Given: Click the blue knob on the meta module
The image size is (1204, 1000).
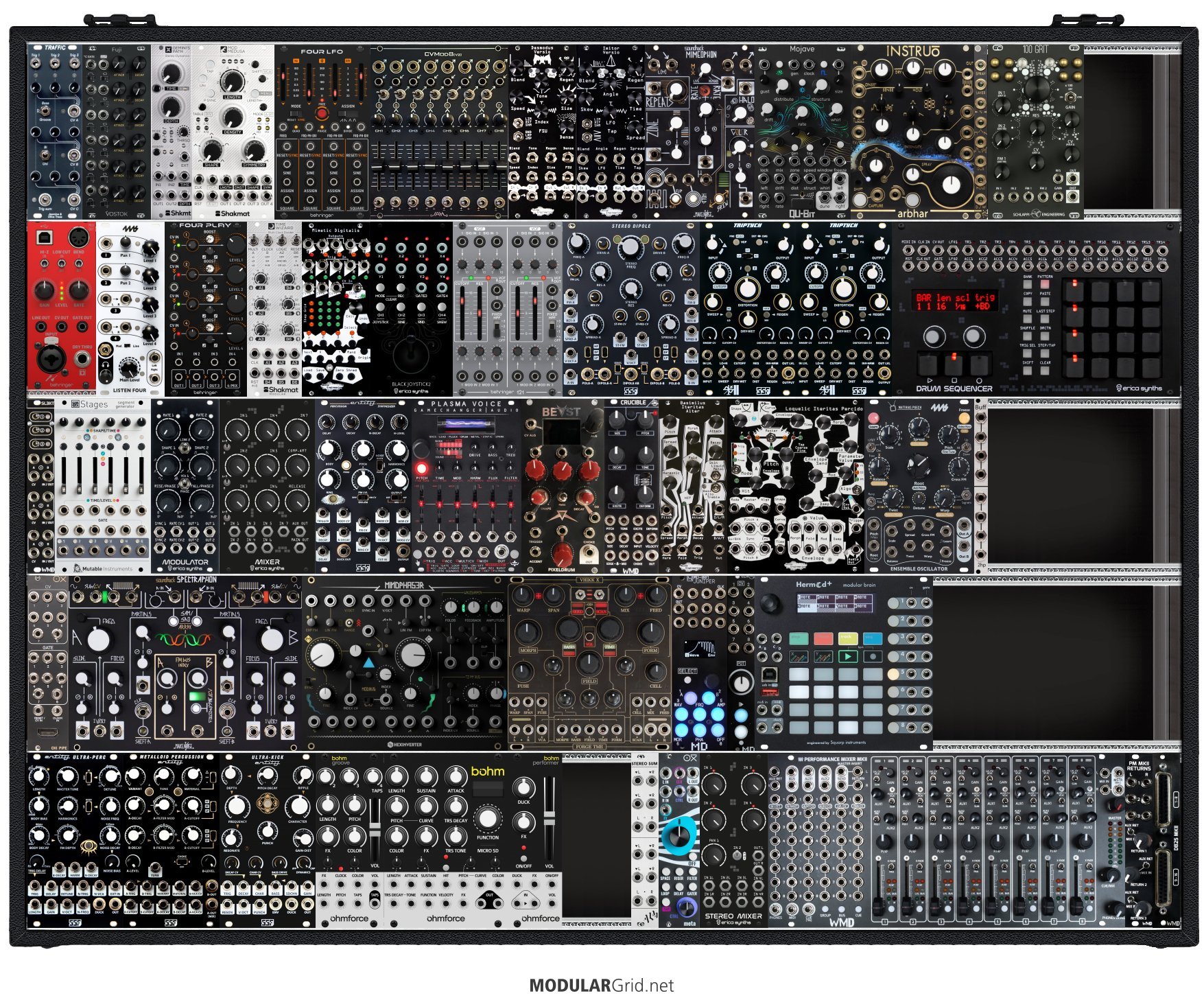Looking at the screenshot, I should tap(679, 835).
